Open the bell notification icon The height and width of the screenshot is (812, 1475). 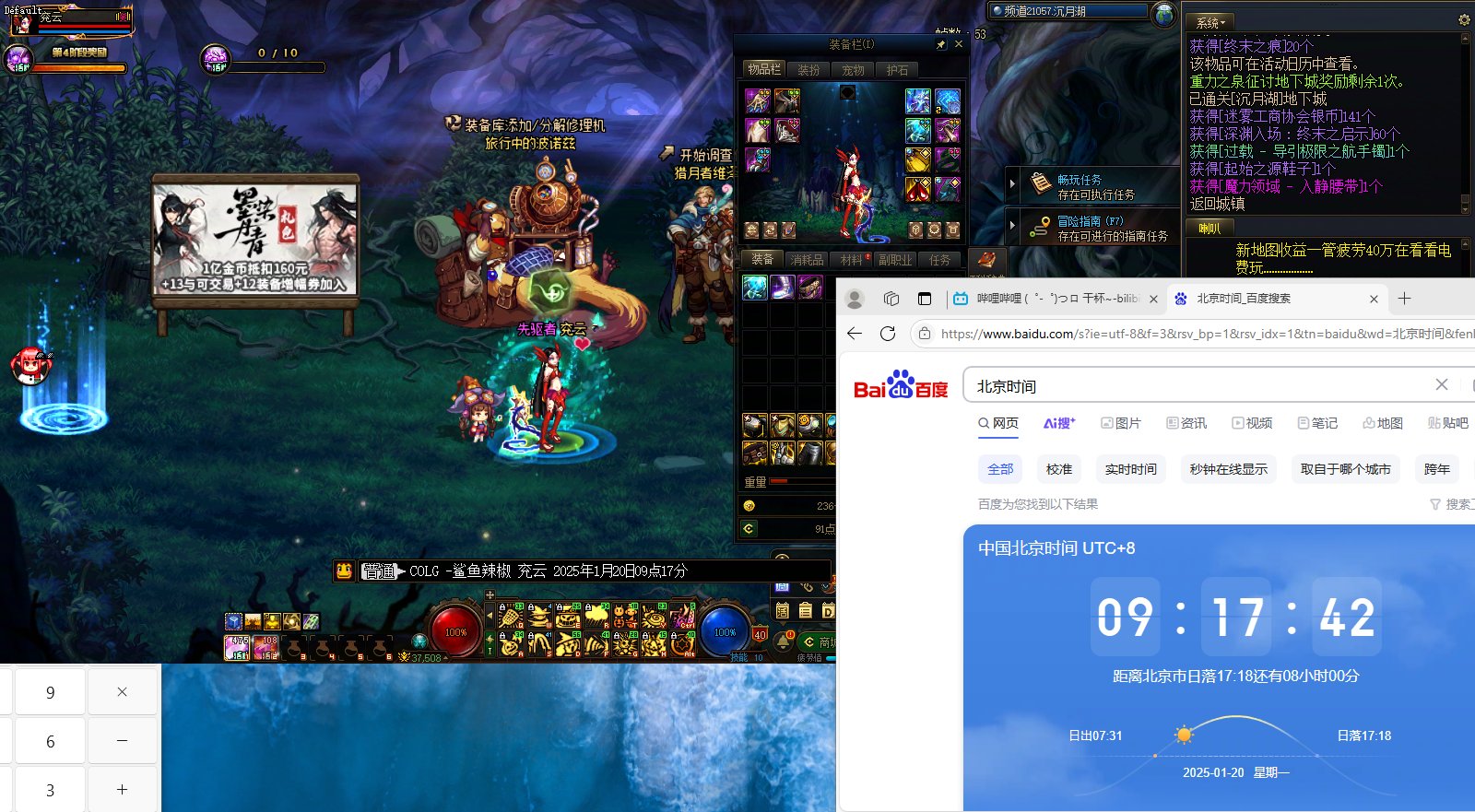pos(783,641)
